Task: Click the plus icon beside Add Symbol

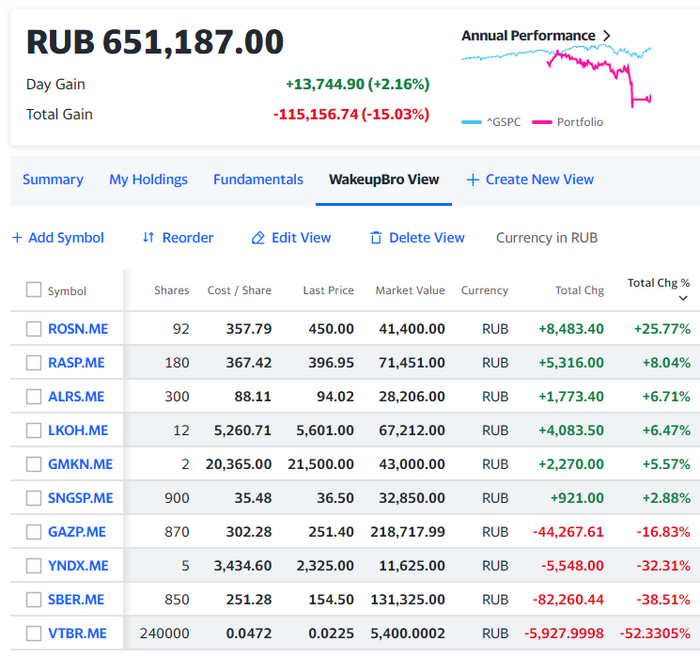Action: [x=17, y=238]
